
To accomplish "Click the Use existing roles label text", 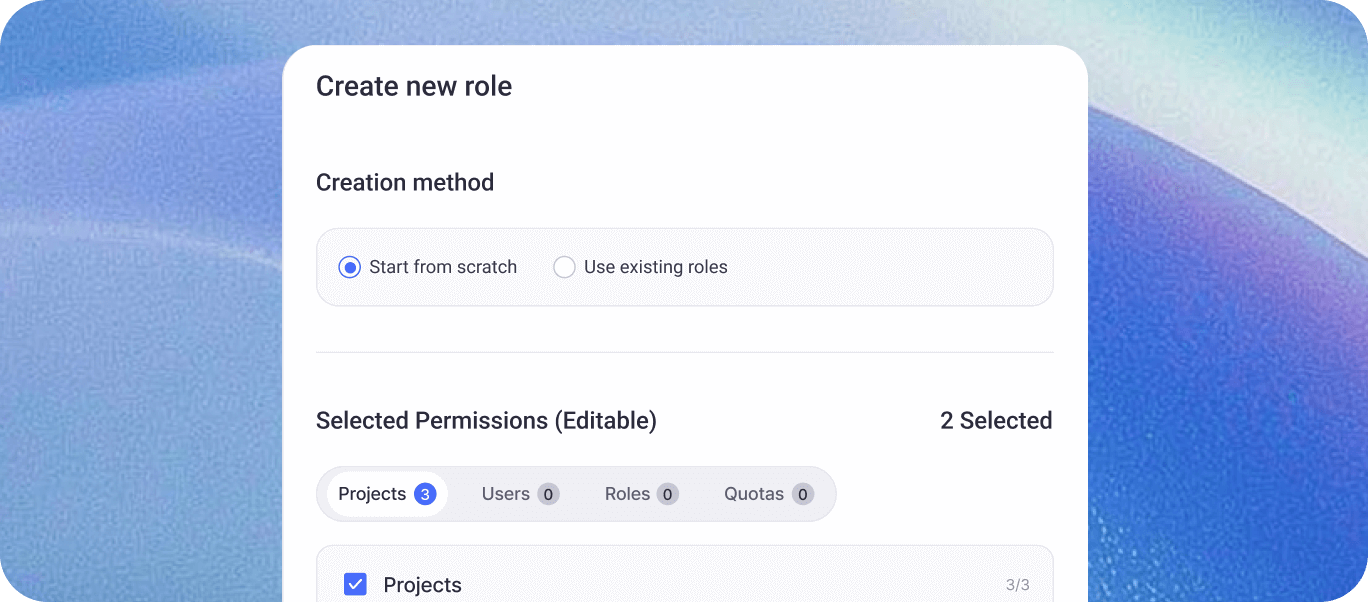I will [x=656, y=267].
